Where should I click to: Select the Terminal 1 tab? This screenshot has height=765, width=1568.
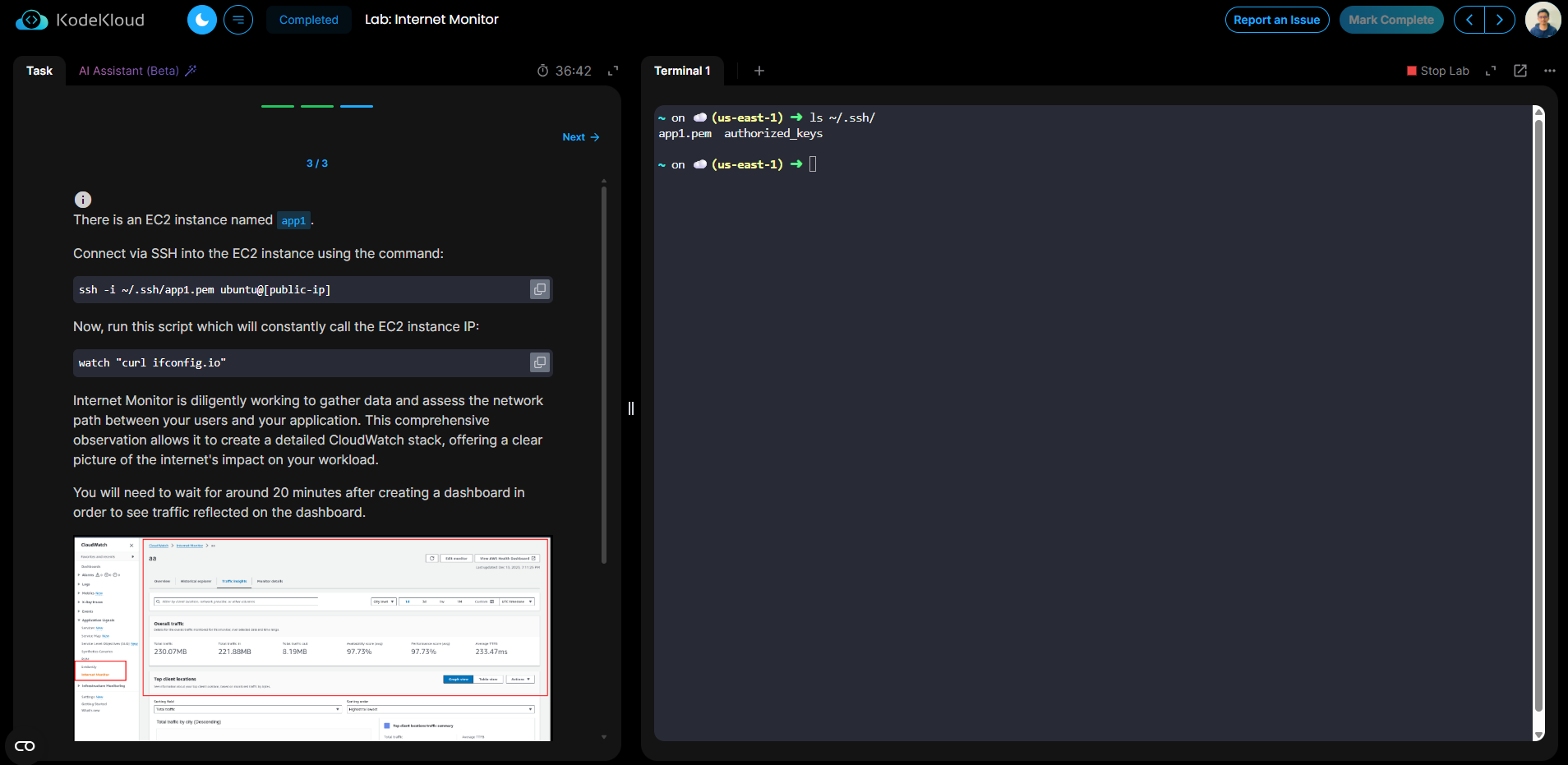682,71
